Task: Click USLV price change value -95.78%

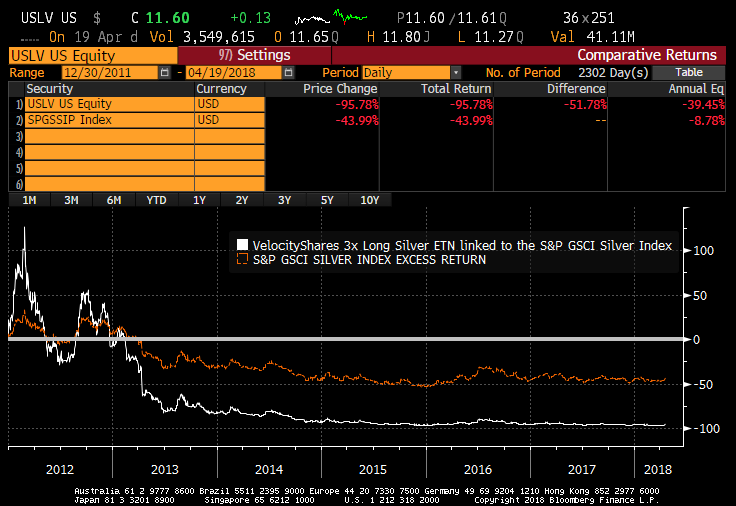Action: pos(357,105)
